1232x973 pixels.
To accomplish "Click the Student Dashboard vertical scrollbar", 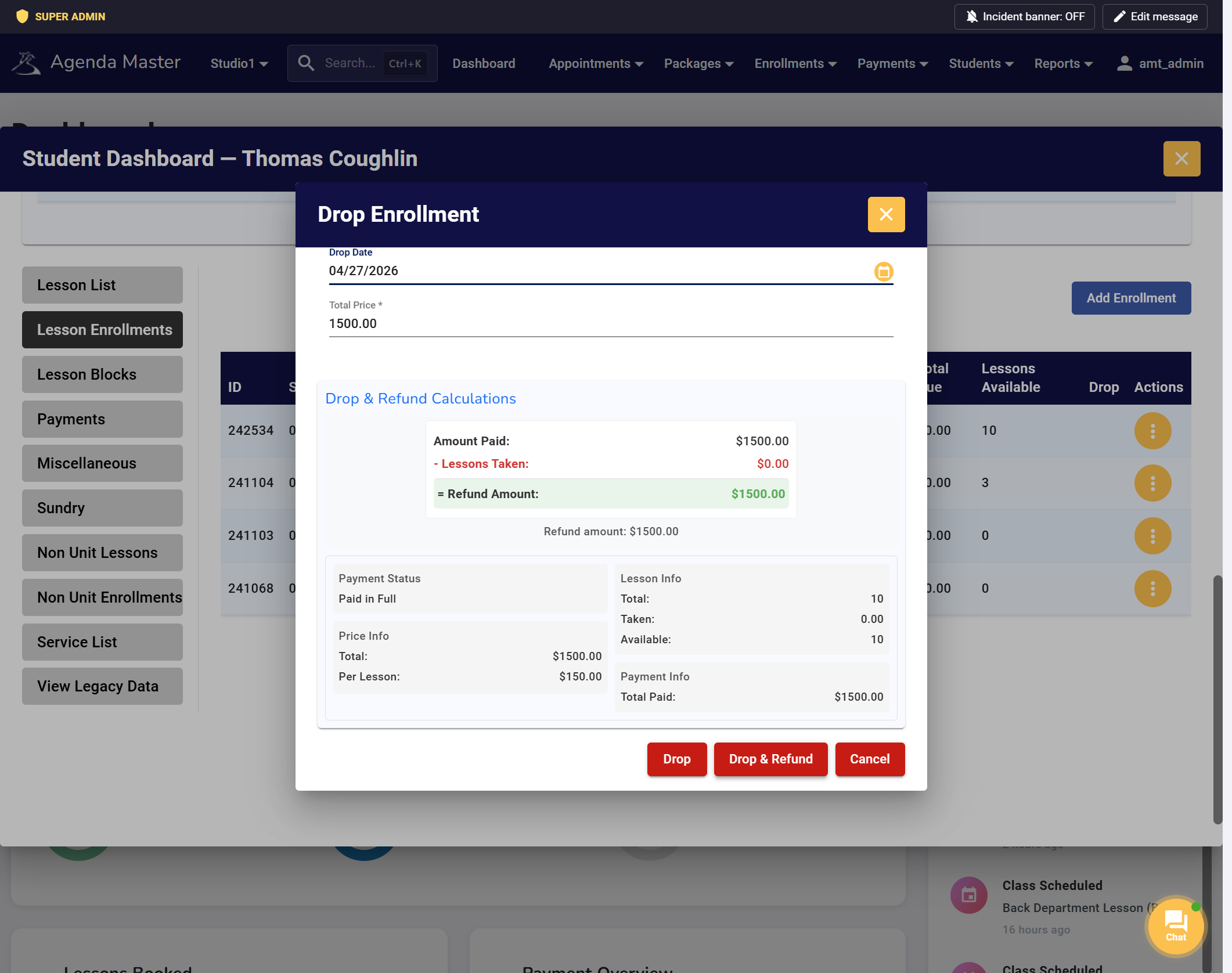I will point(1217,700).
